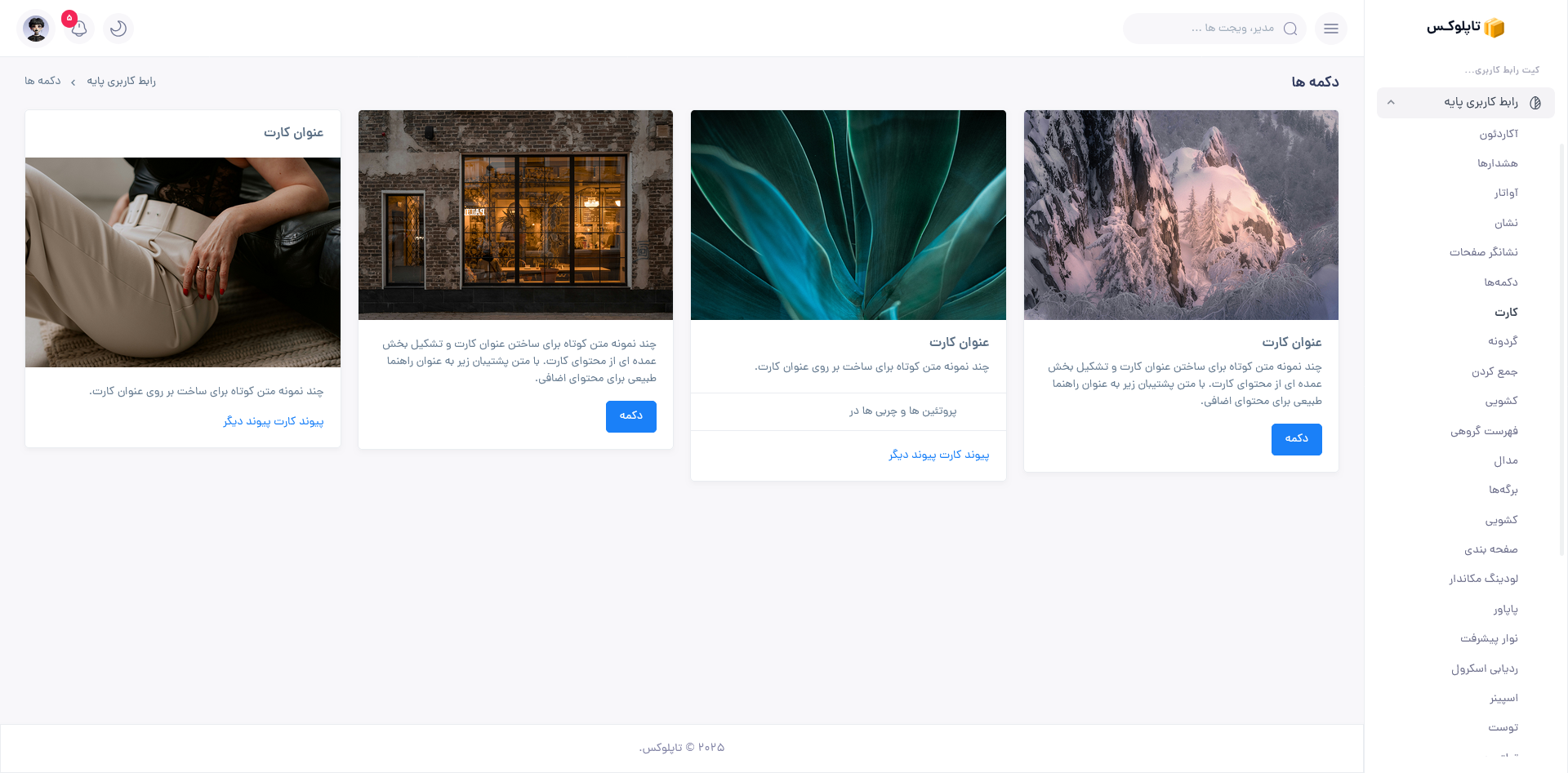Open اسپینر in the sidebar

tap(1503, 699)
